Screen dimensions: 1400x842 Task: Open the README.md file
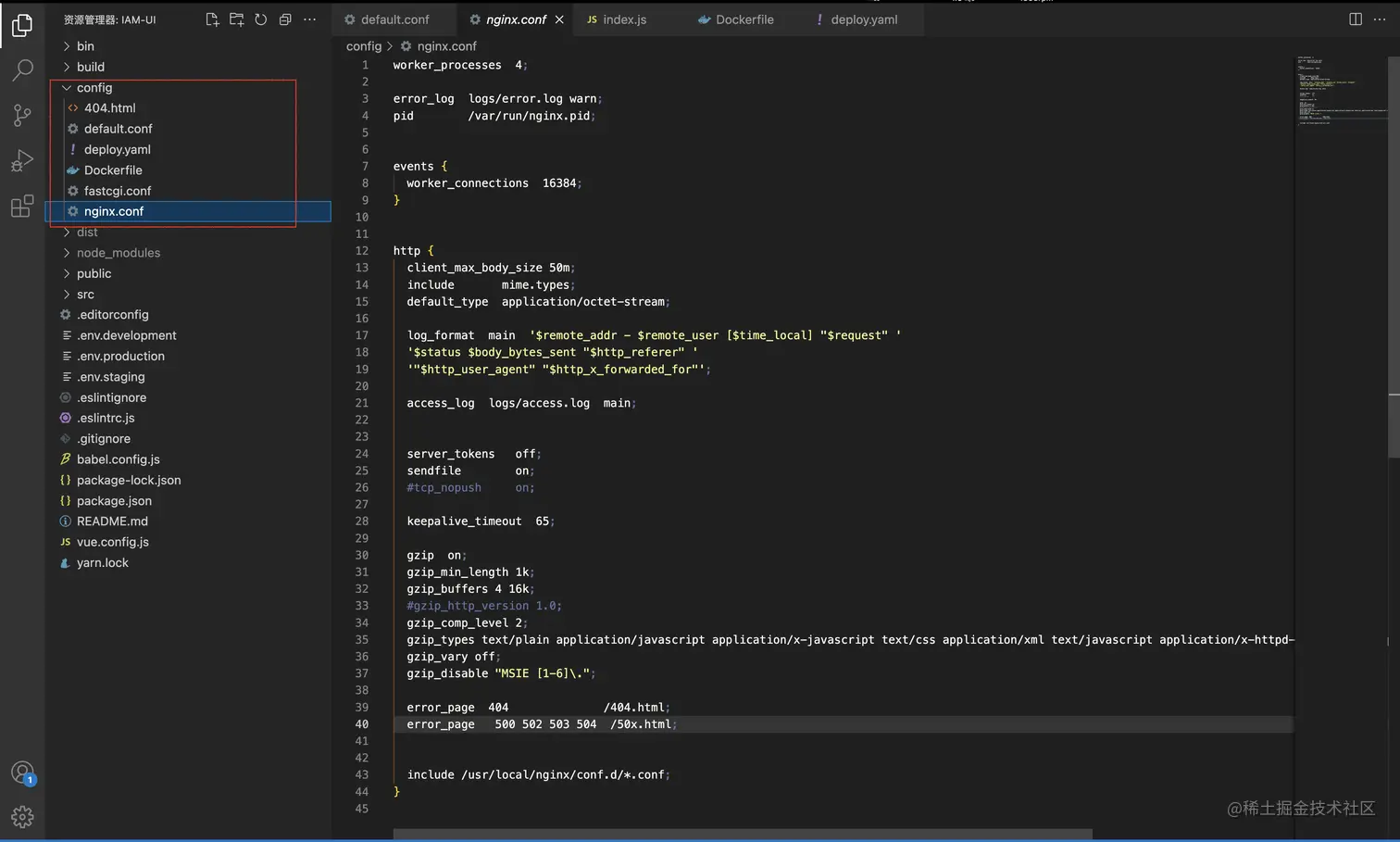pos(188,522)
